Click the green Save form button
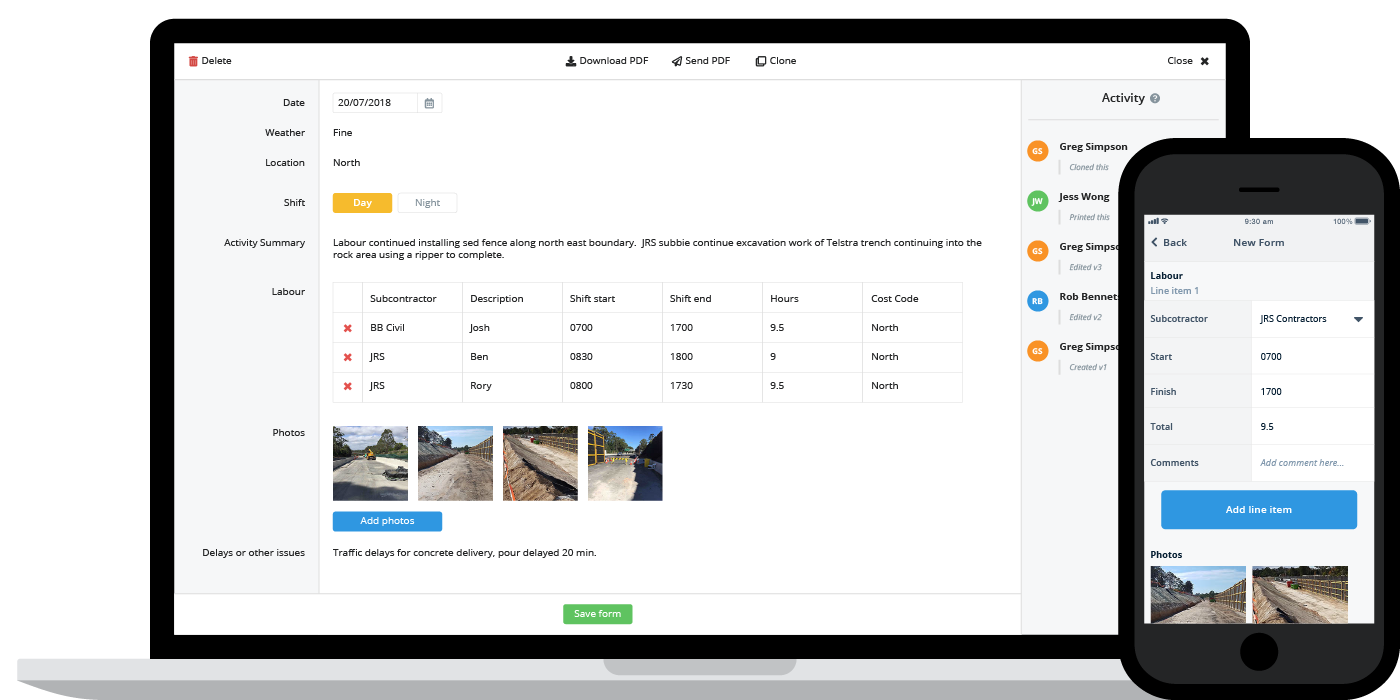This screenshot has height=700, width=1400. (597, 614)
